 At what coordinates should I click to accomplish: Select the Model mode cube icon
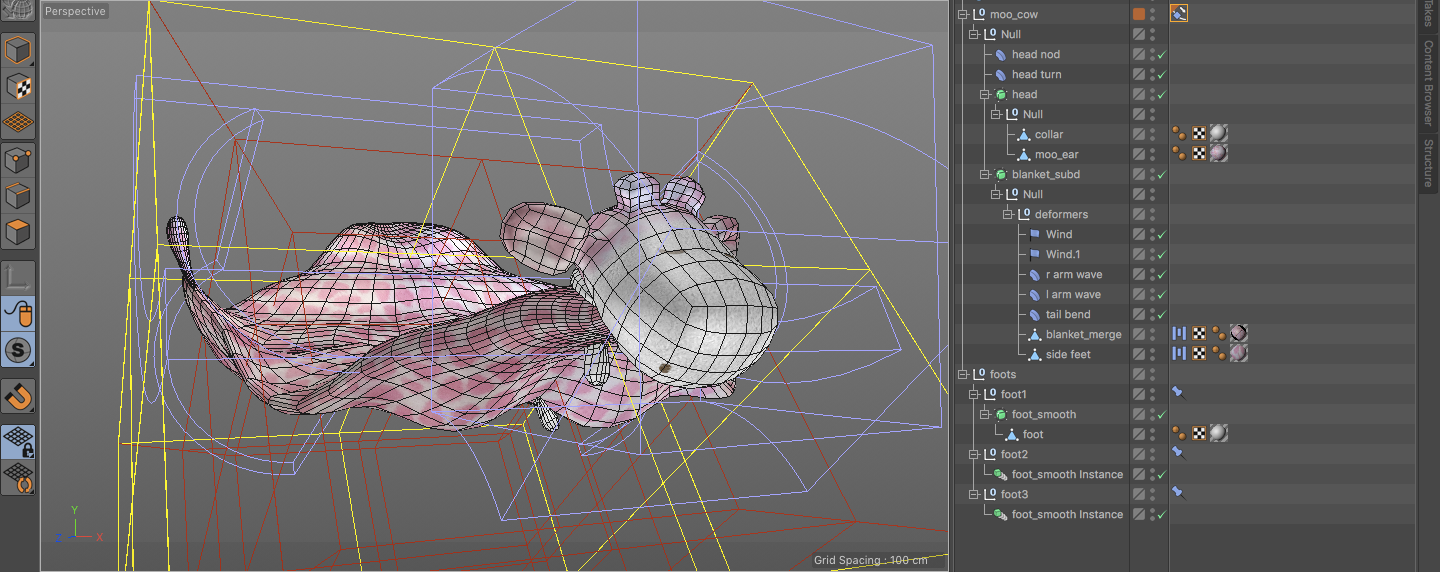(x=19, y=50)
